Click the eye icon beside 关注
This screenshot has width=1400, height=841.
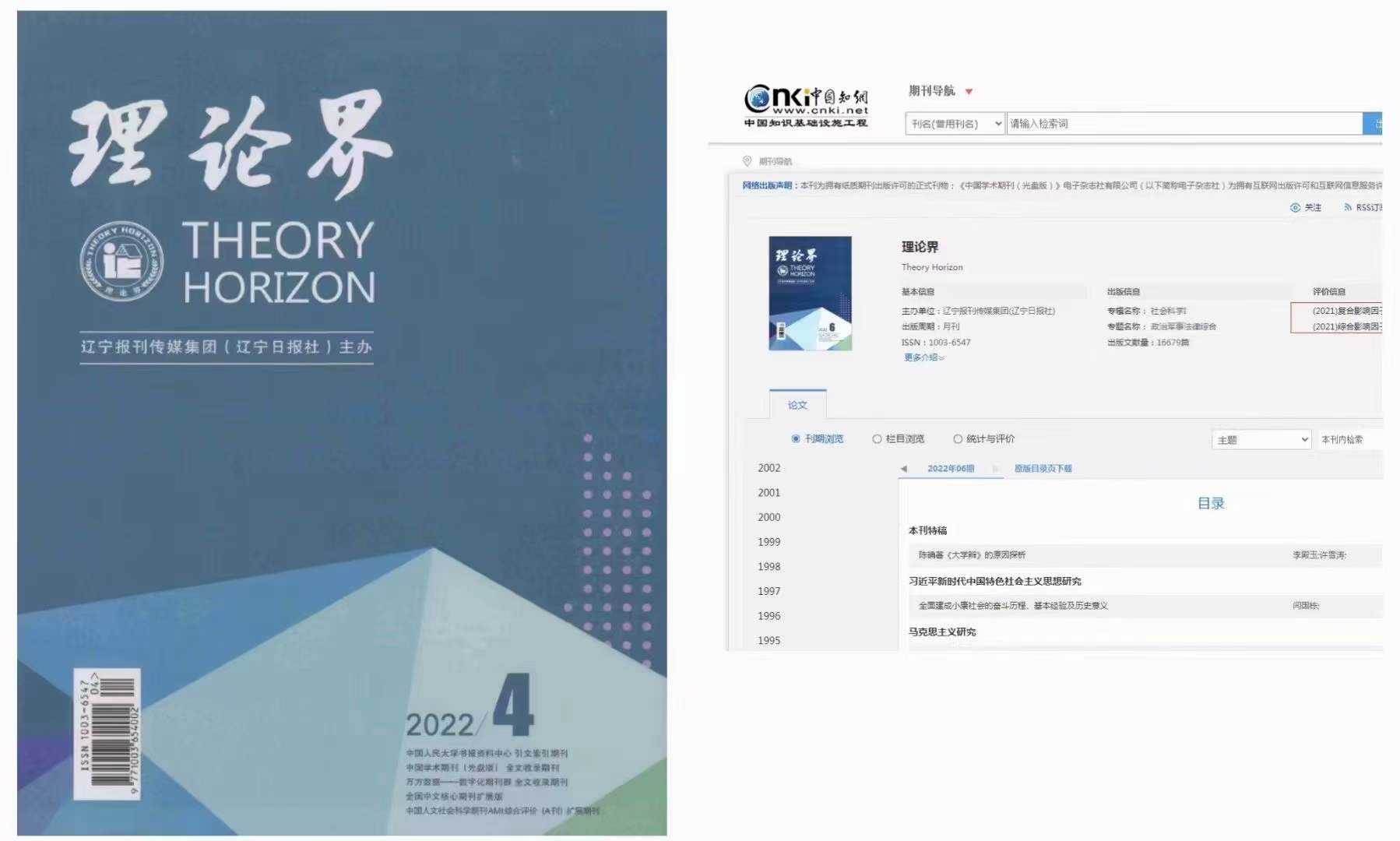(x=1295, y=207)
